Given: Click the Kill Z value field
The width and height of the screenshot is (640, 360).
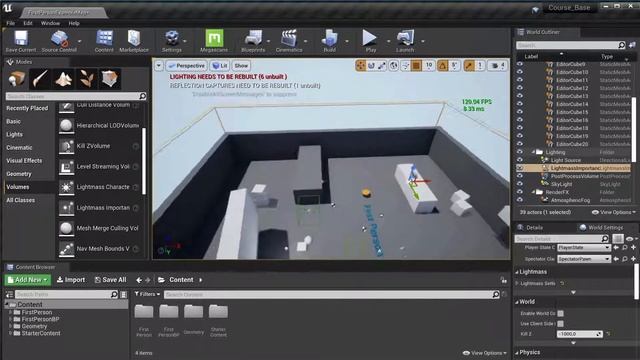Looking at the screenshot, I should coord(580,334).
